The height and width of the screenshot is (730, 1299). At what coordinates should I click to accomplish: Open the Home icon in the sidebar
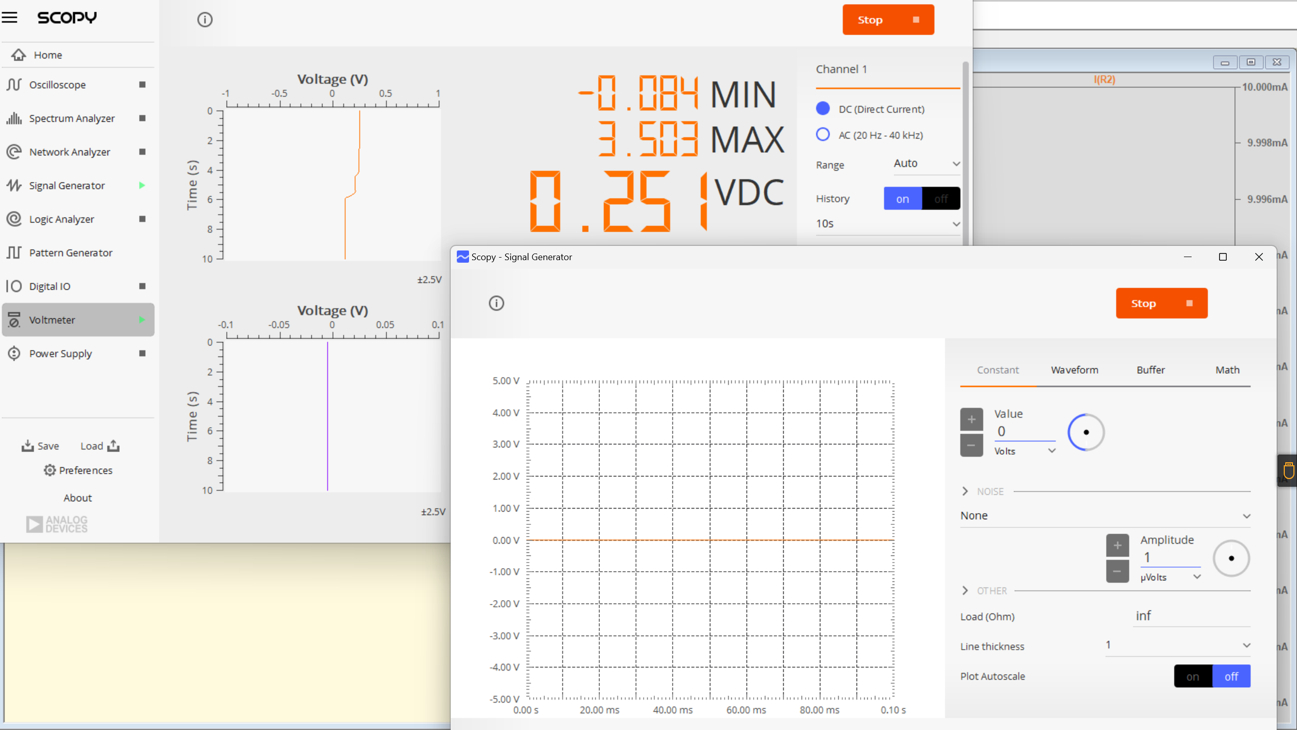(x=19, y=55)
